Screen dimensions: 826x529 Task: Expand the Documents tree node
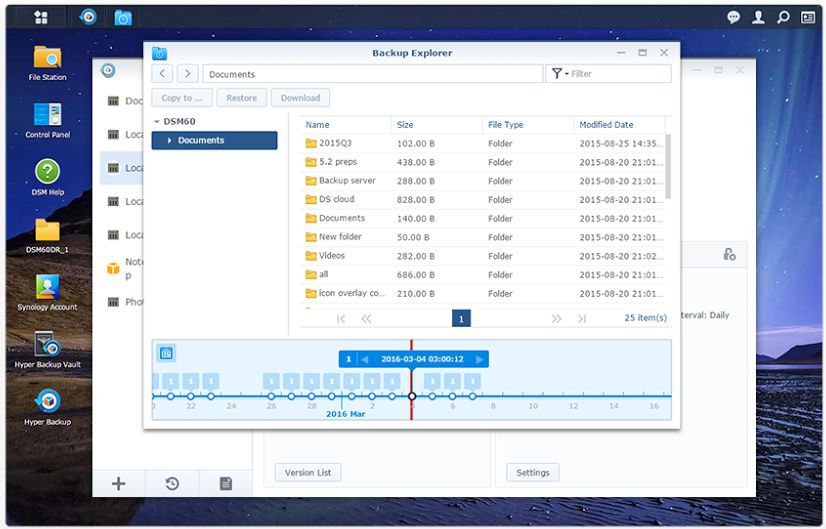point(169,141)
